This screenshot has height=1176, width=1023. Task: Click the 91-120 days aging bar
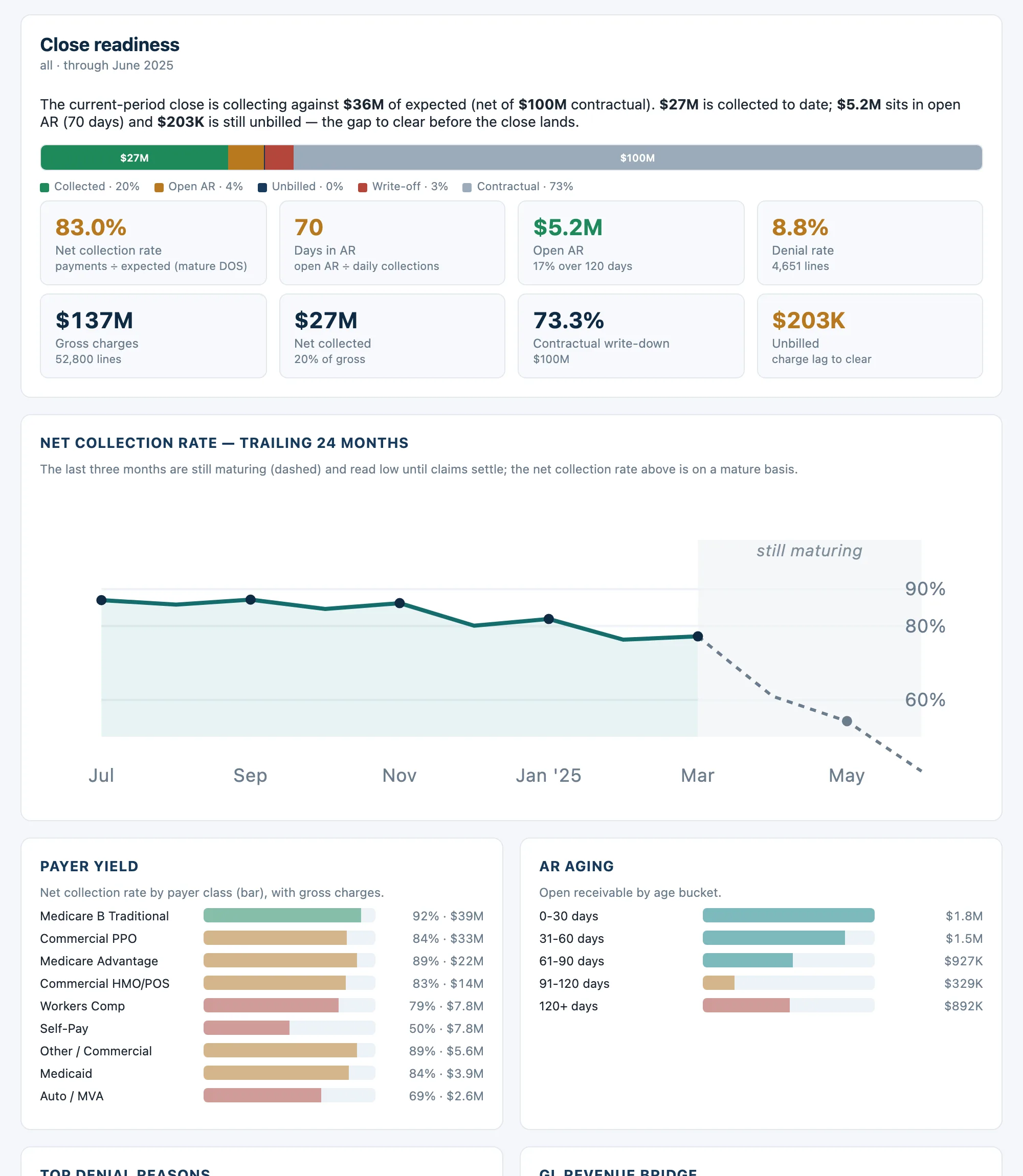tap(788, 983)
